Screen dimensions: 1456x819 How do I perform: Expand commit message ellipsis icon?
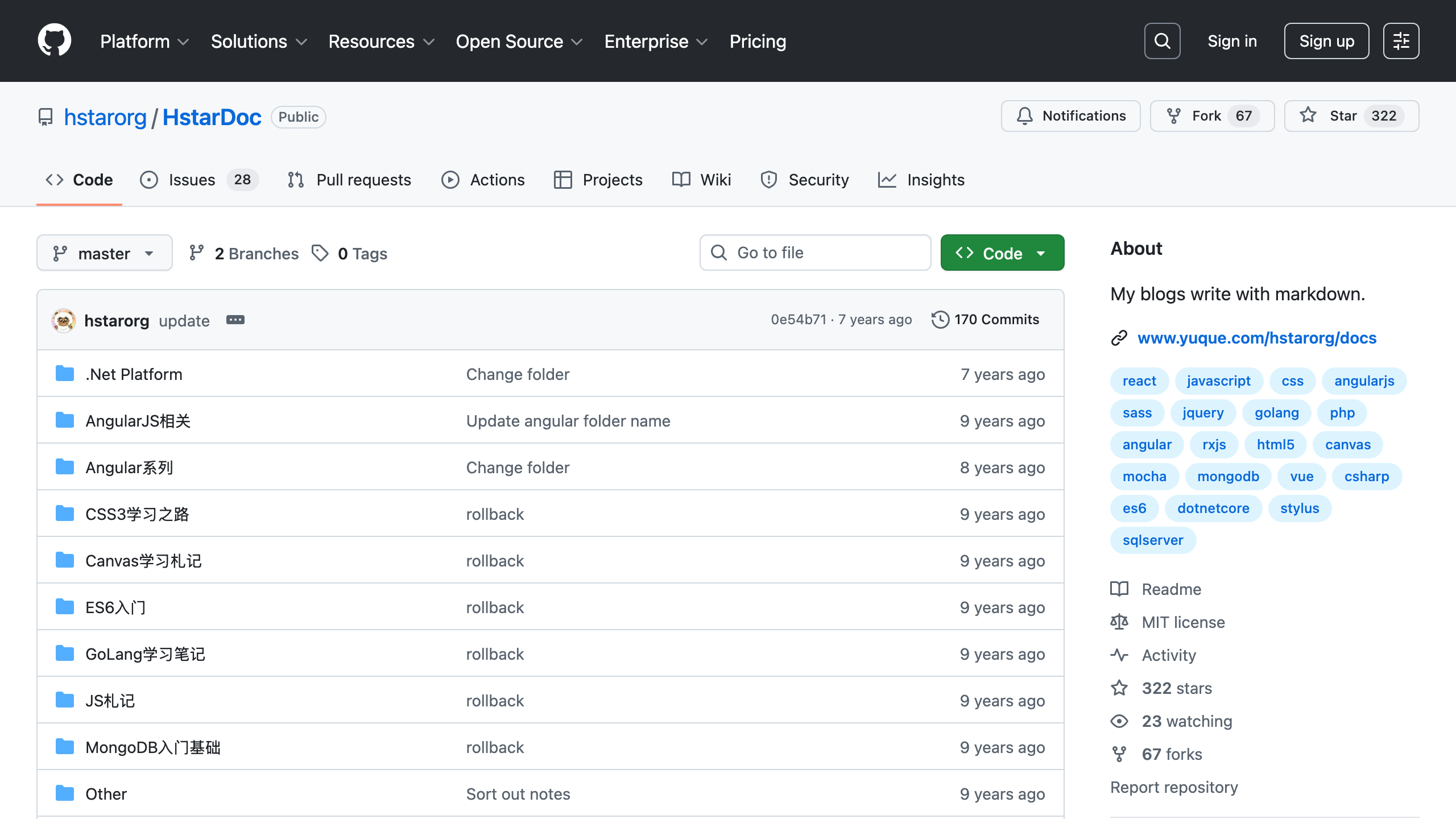235,320
